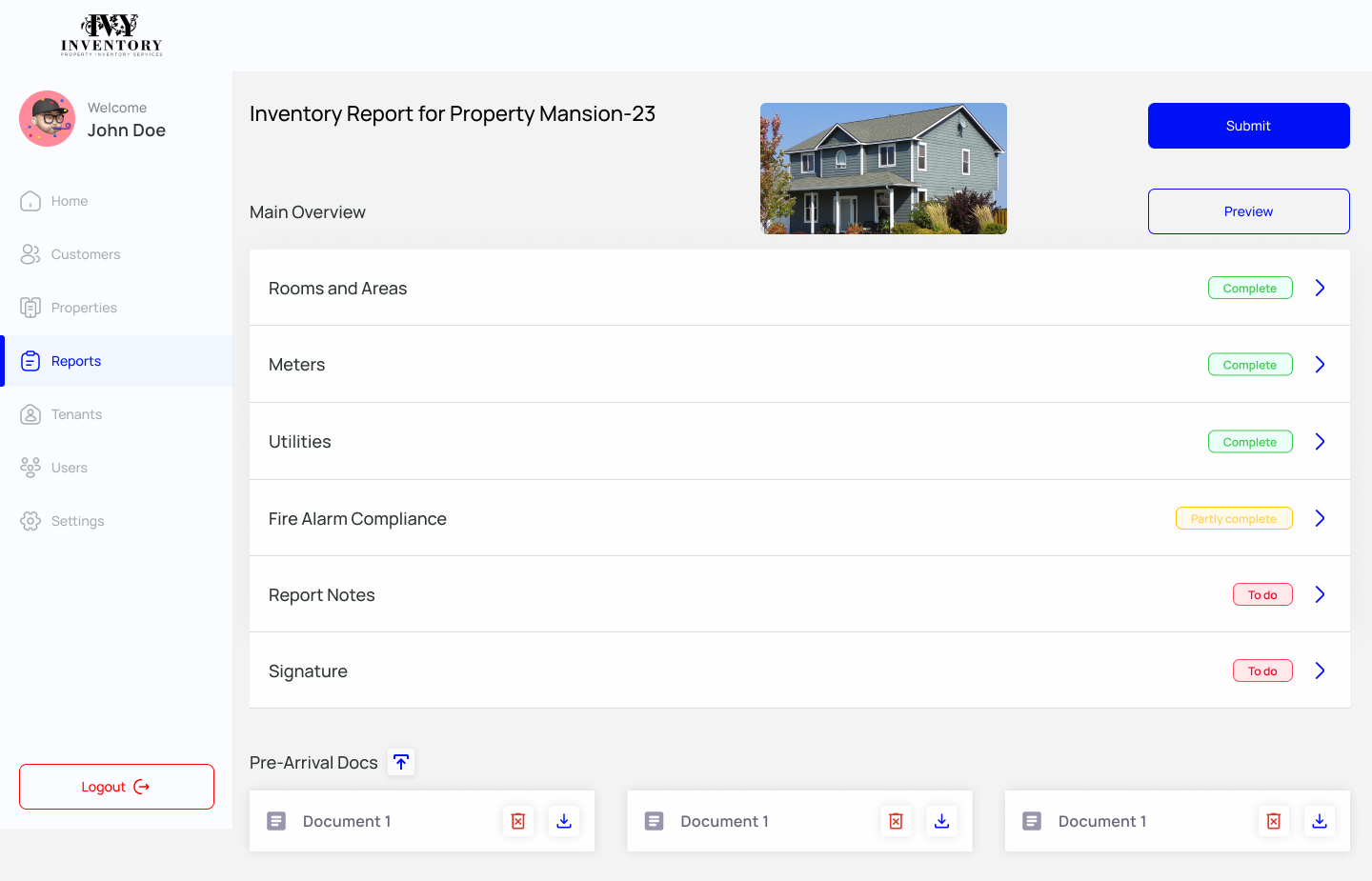
Task: Delete the first Document 1 file
Action: tap(518, 821)
